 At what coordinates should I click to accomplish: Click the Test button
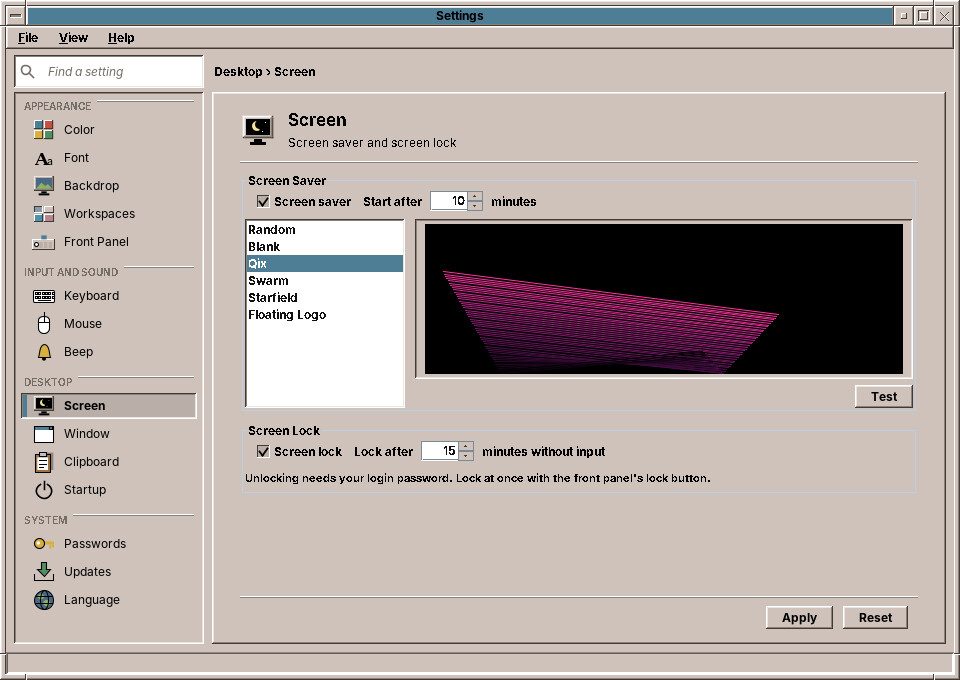click(x=884, y=397)
